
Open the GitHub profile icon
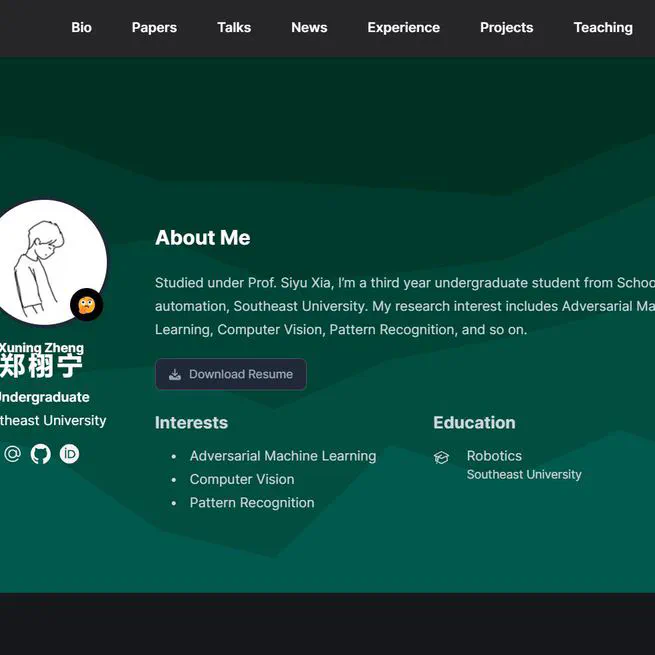[41, 454]
